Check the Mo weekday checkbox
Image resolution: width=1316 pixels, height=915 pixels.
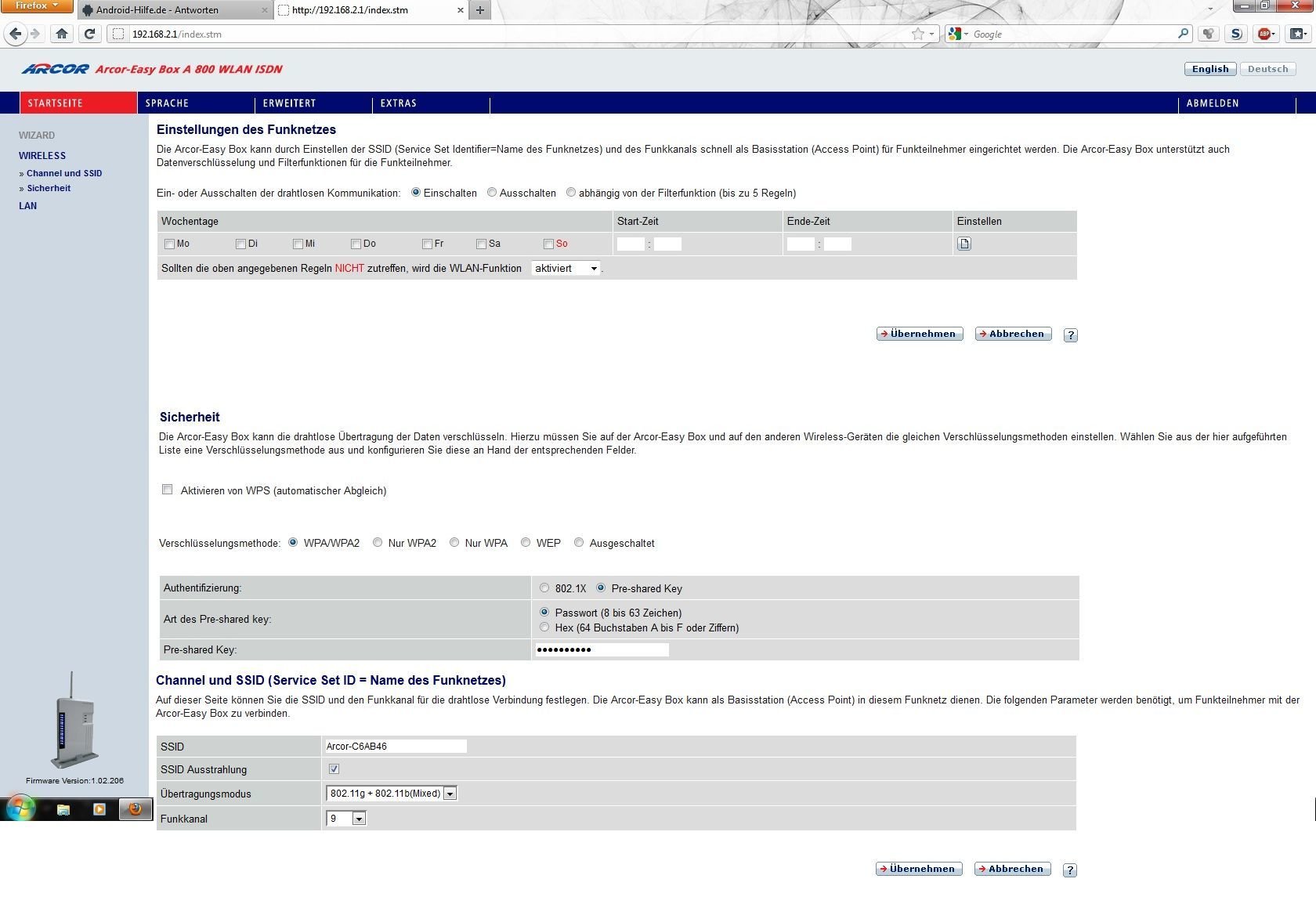click(x=169, y=244)
